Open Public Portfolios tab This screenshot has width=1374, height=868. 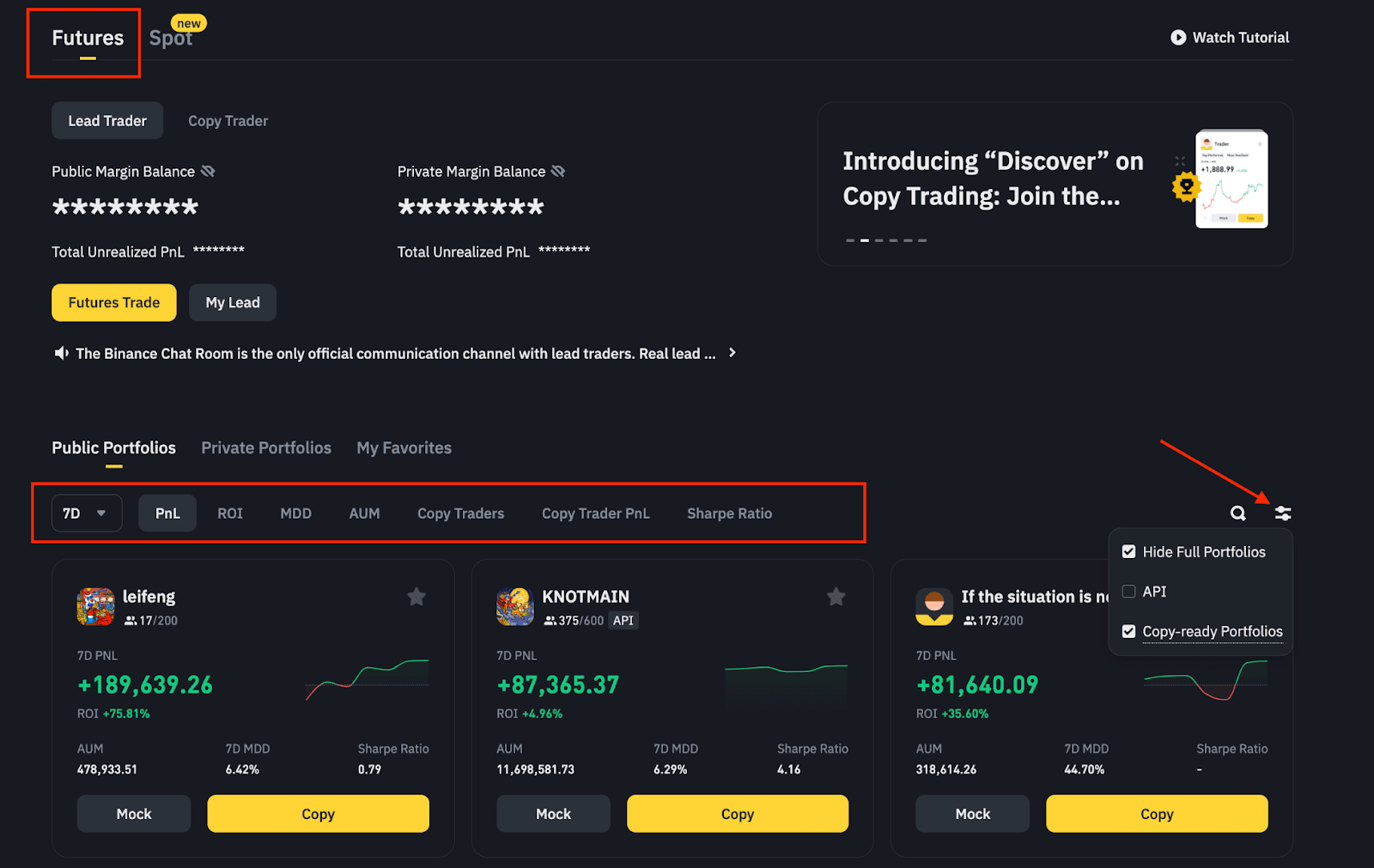click(x=113, y=448)
